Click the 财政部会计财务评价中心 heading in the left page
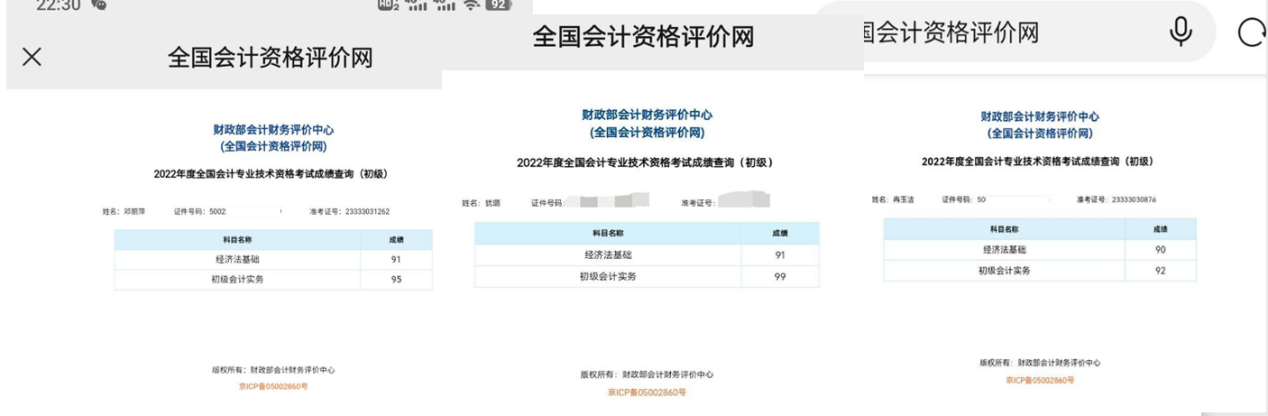 [273, 130]
